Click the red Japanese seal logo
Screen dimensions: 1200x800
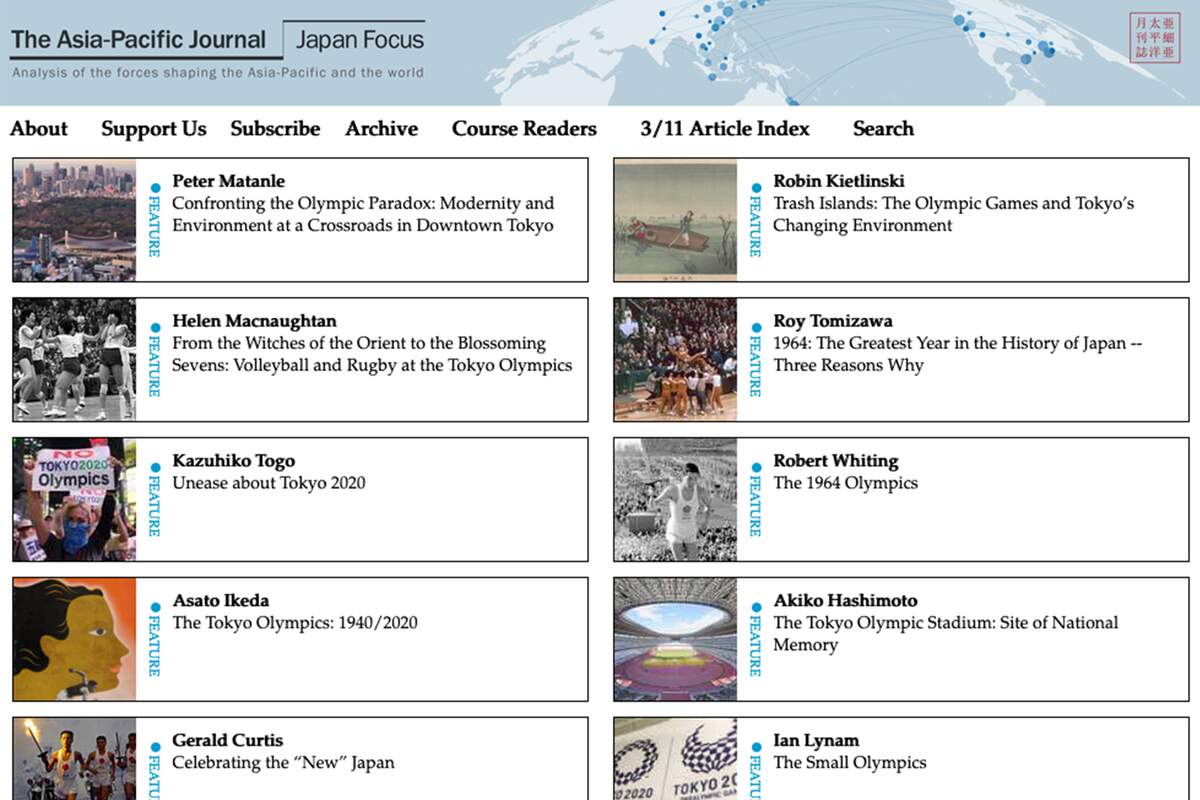[1154, 38]
